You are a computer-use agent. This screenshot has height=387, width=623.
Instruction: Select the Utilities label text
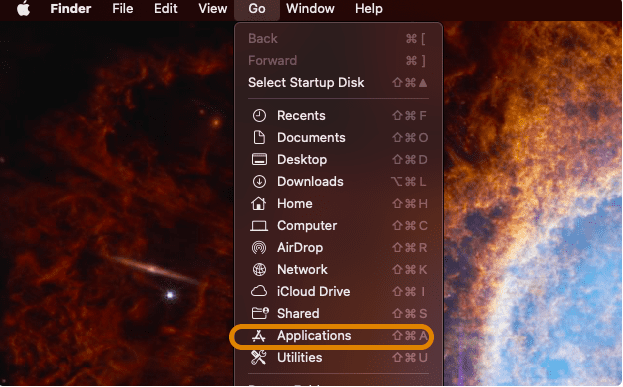[x=300, y=357]
